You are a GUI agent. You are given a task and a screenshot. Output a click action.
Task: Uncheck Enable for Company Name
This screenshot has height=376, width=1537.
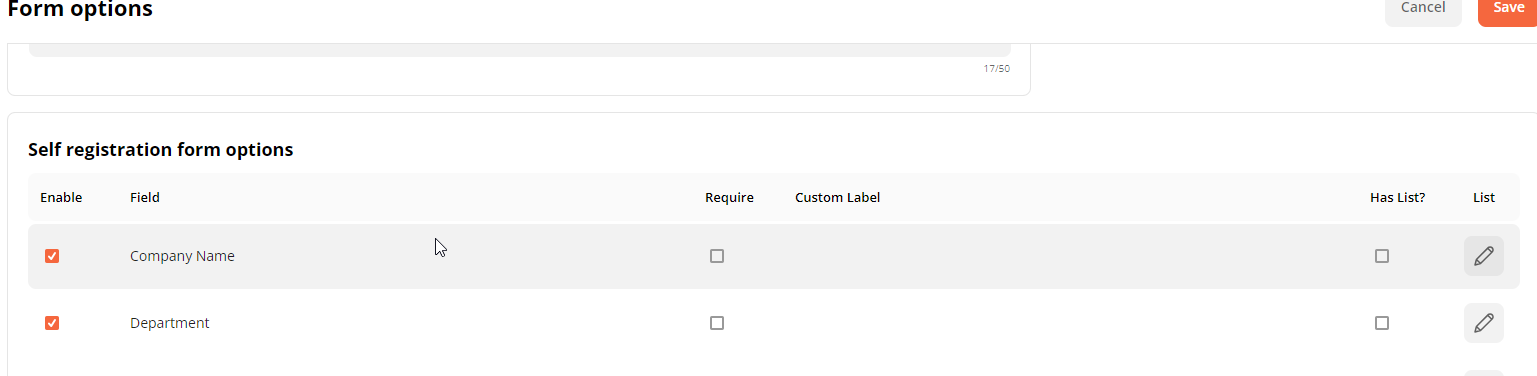[52, 256]
